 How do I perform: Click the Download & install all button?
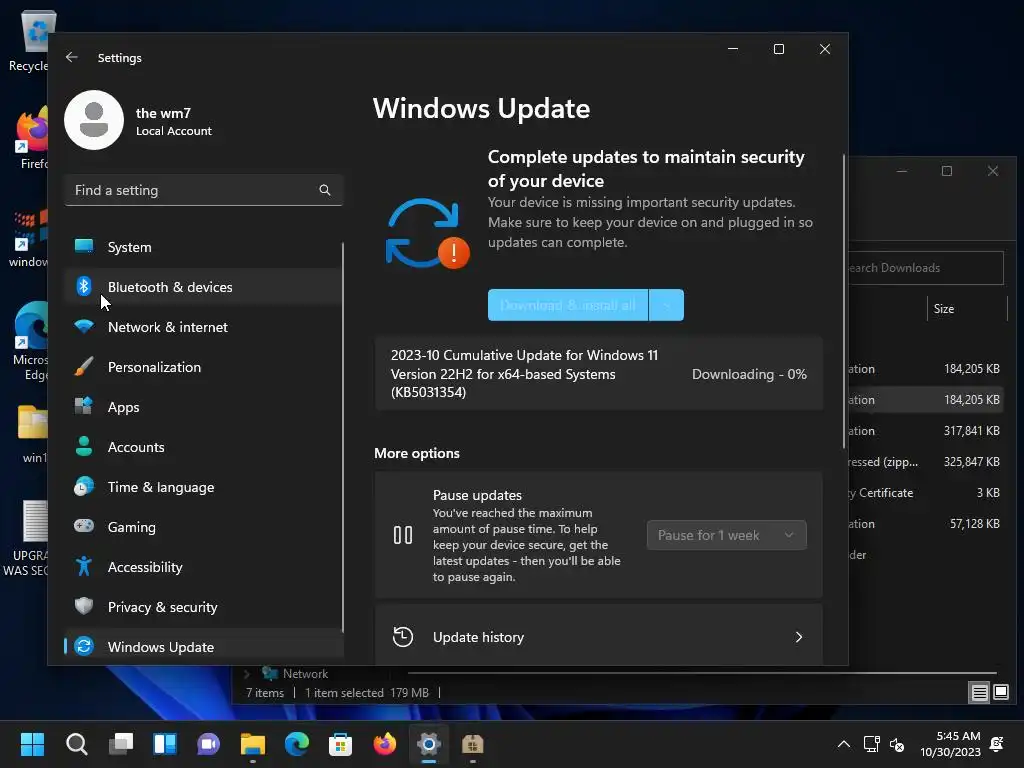(568, 305)
